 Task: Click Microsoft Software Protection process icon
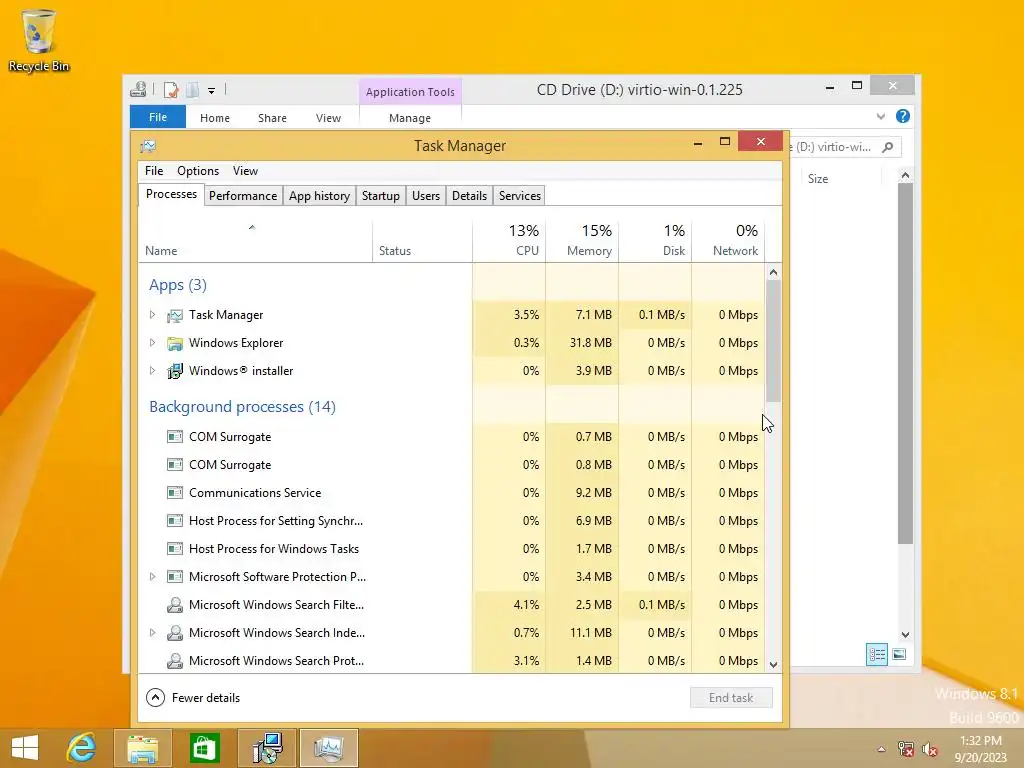tap(174, 577)
